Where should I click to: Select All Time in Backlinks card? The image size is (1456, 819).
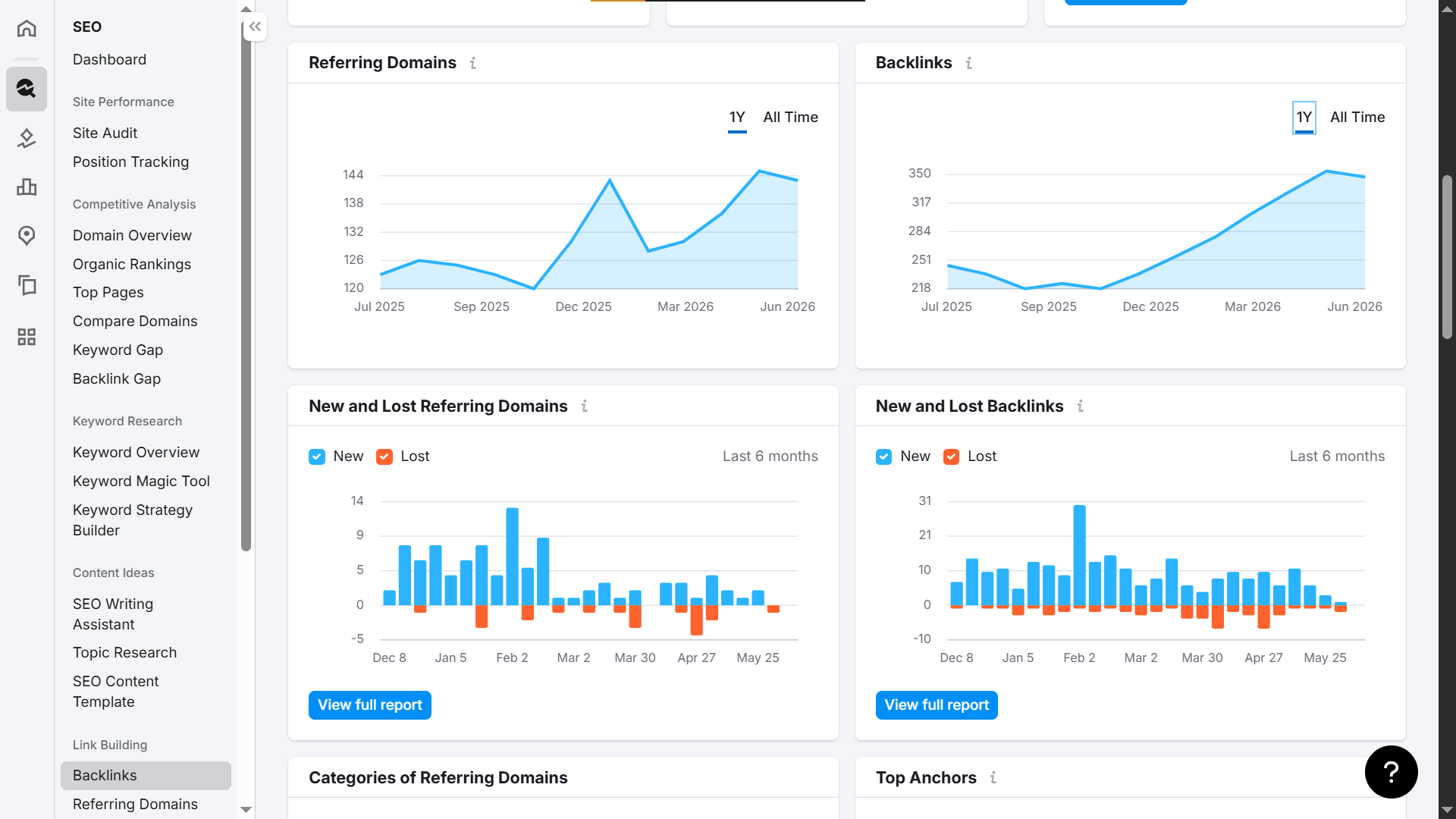tap(1357, 118)
